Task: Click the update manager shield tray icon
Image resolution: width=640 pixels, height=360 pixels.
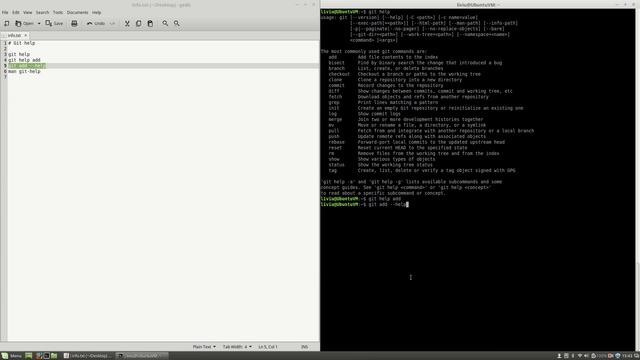Action: (618, 356)
